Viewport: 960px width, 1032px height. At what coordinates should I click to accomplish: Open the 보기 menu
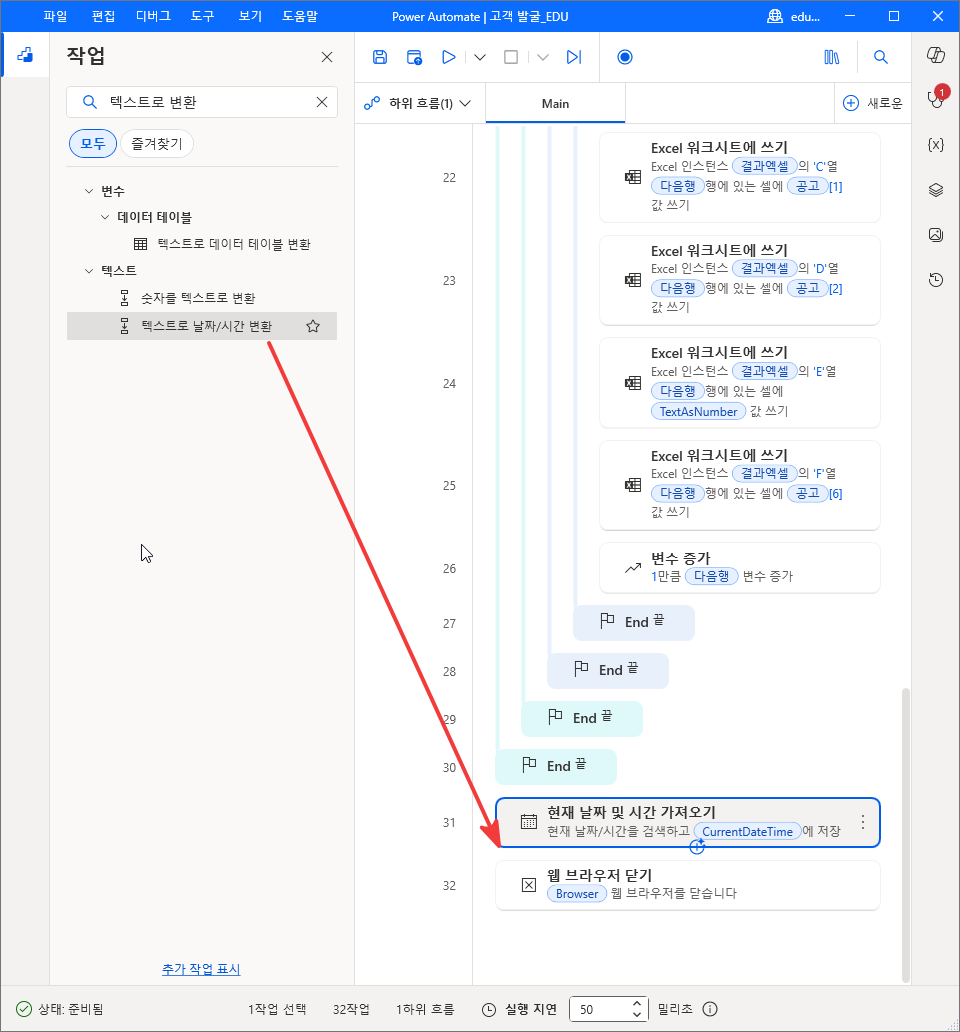pos(250,16)
